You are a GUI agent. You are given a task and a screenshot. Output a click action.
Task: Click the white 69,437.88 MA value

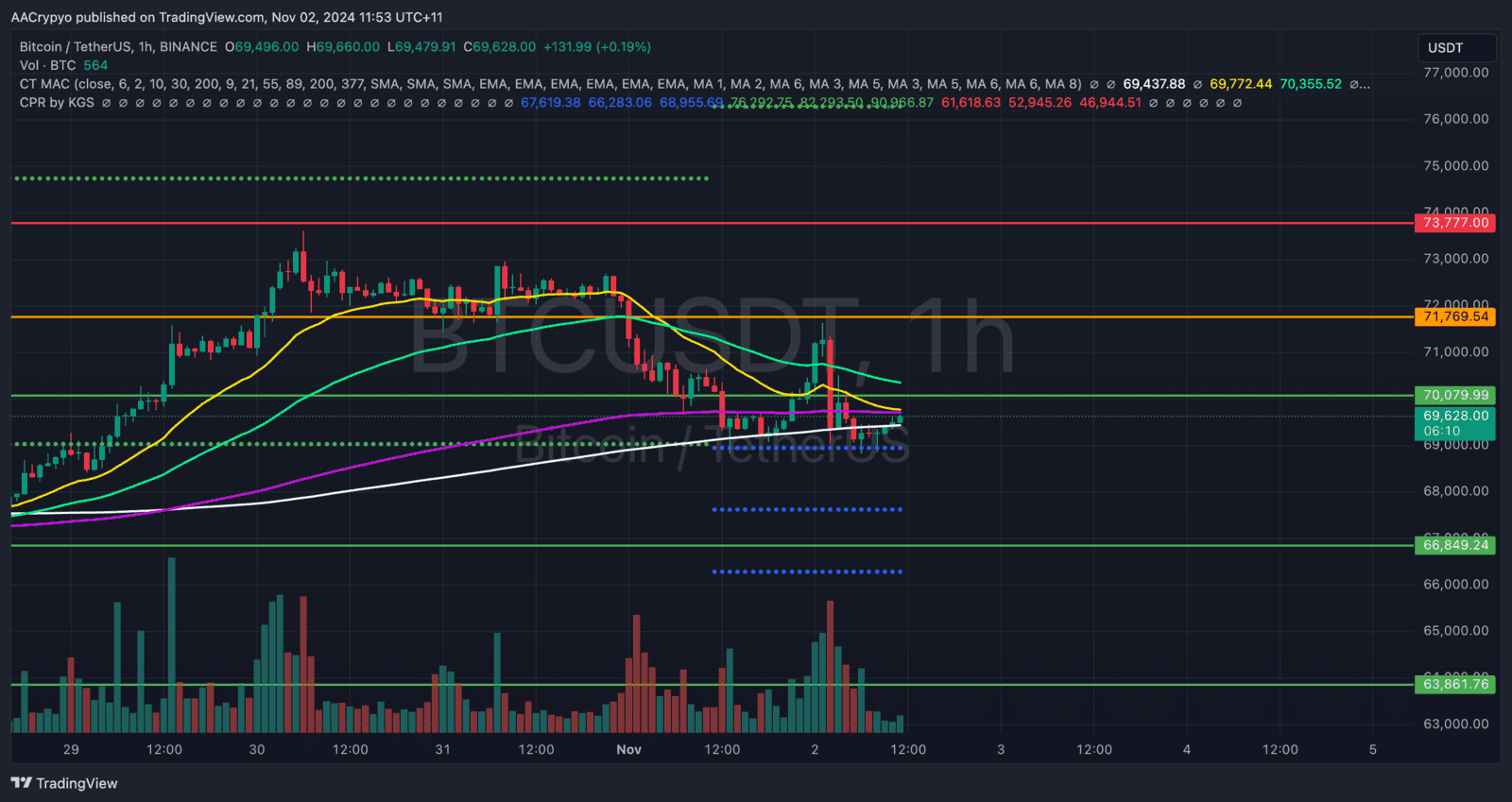coord(1154,84)
